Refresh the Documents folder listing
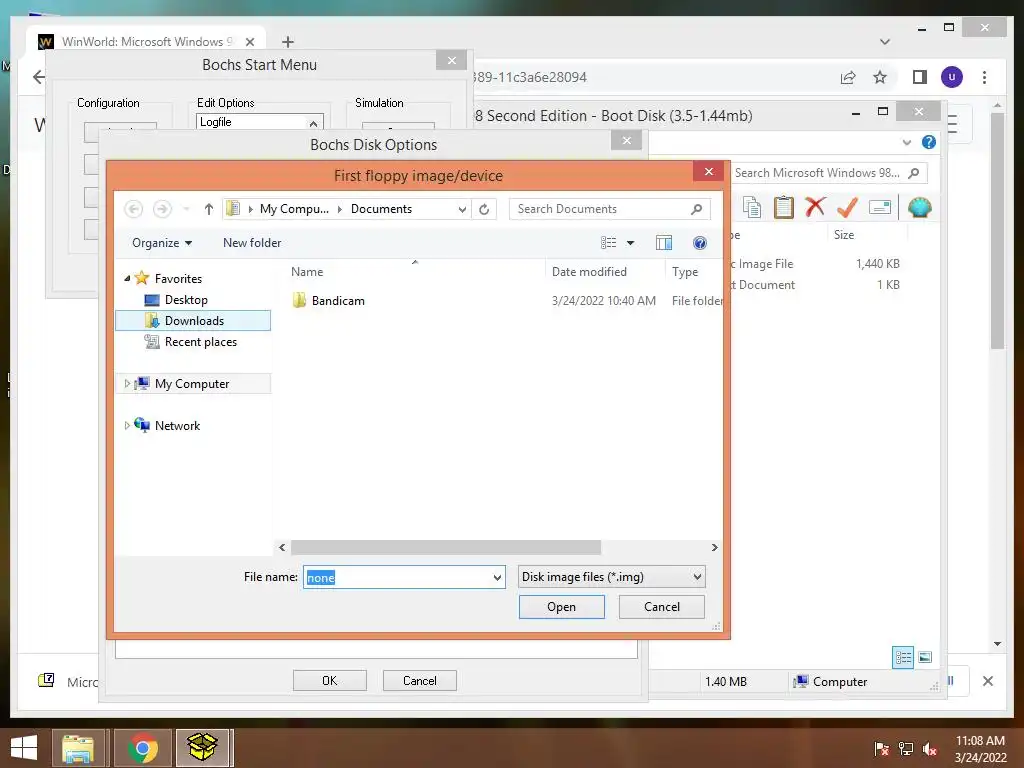The width and height of the screenshot is (1024, 768). [484, 209]
